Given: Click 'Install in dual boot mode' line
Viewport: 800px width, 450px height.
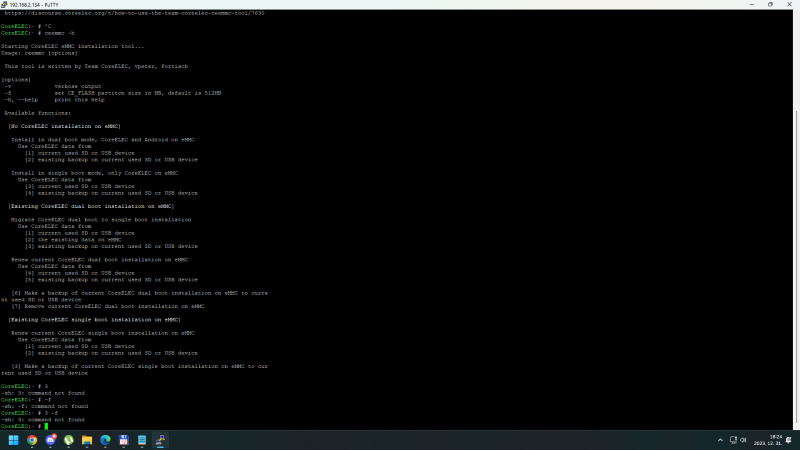Looking at the screenshot, I should tap(103, 140).
